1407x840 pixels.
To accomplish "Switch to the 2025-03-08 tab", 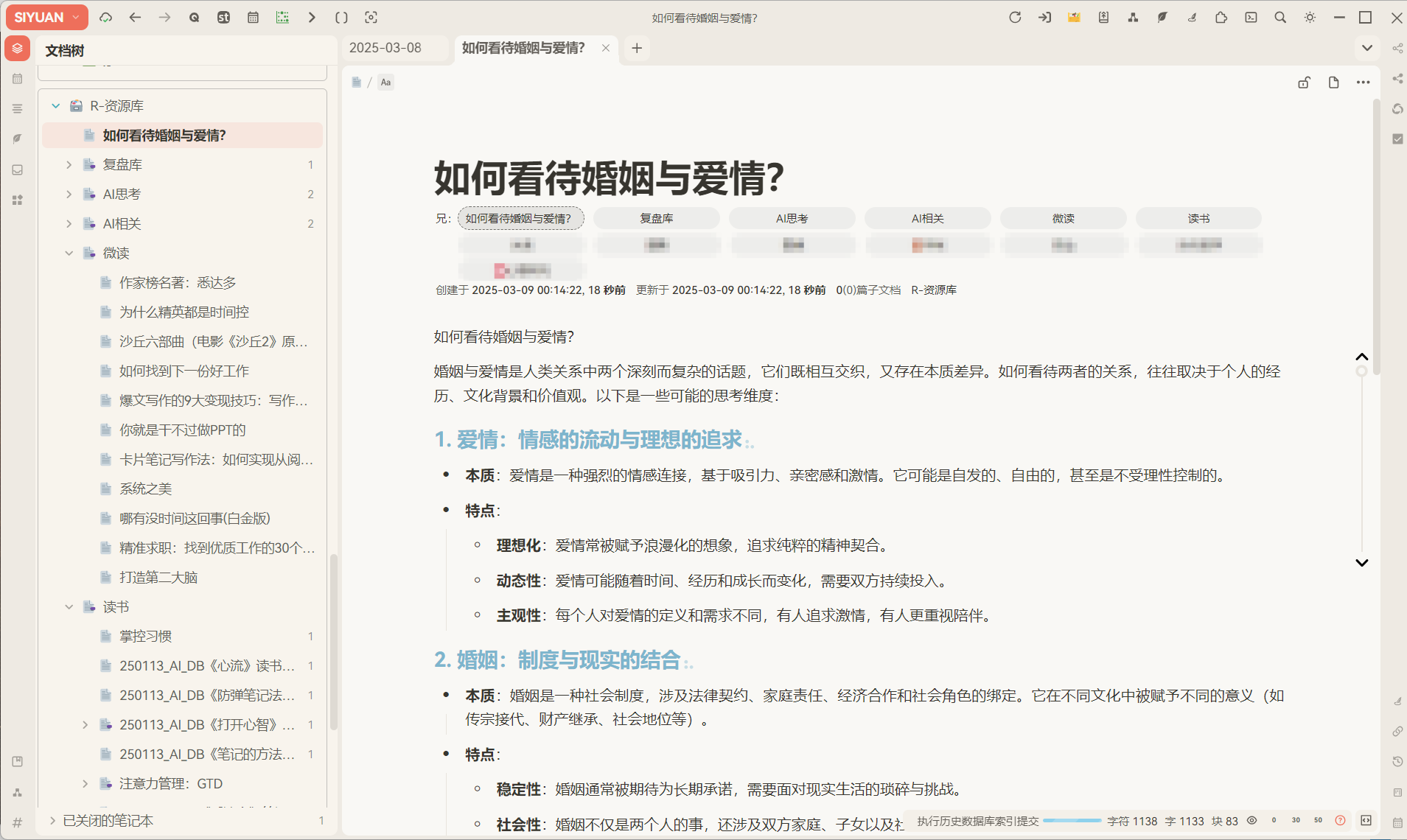I will [x=385, y=48].
